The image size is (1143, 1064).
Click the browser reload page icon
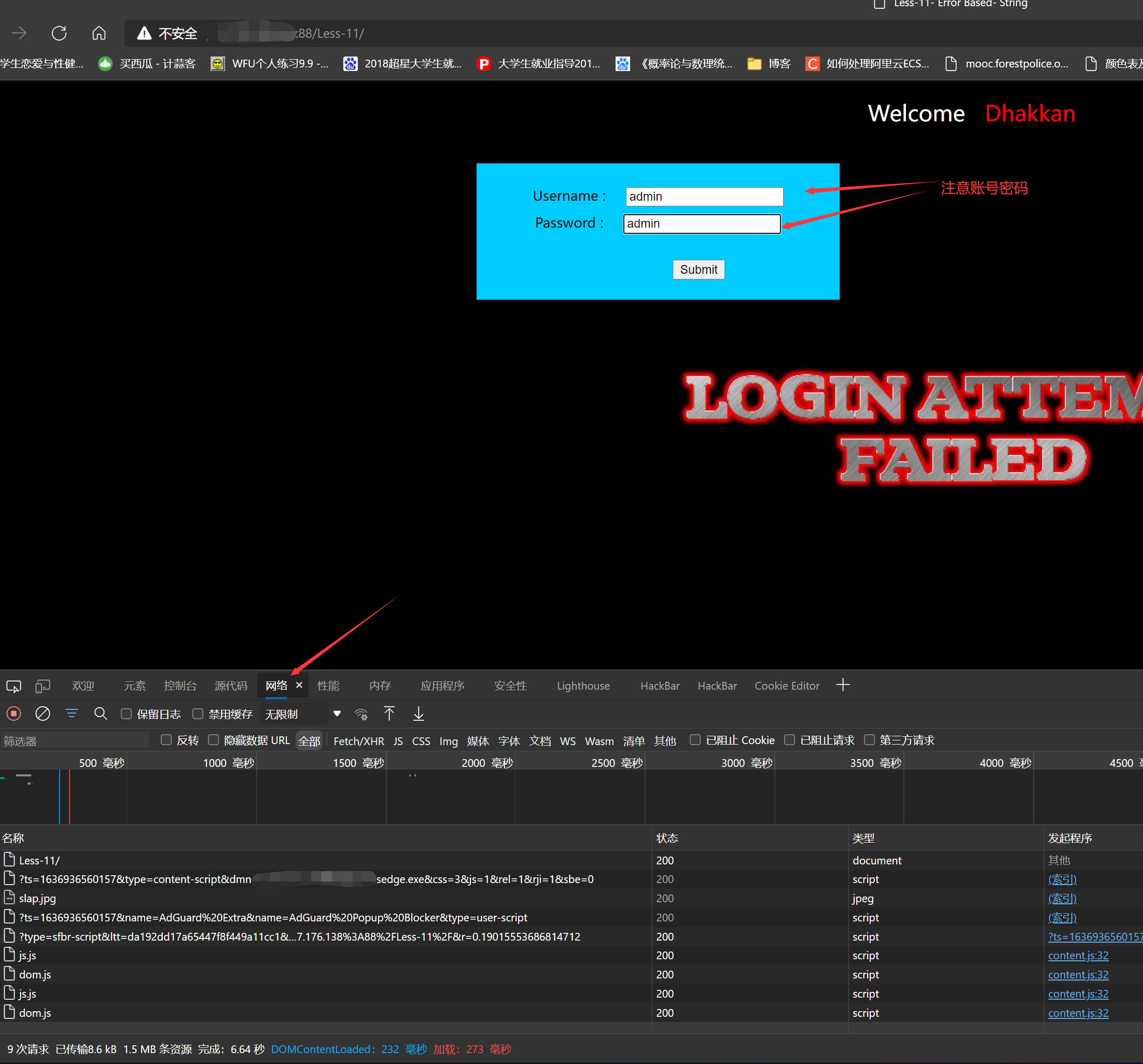click(x=59, y=33)
